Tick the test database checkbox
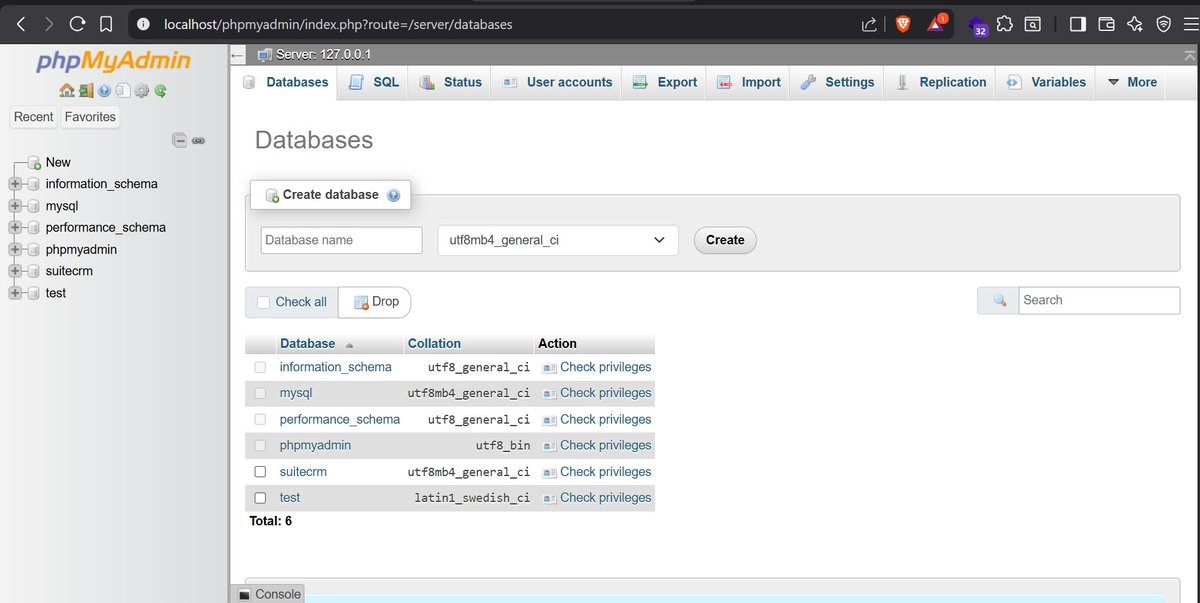The width and height of the screenshot is (1200, 603). pyautogui.click(x=260, y=498)
